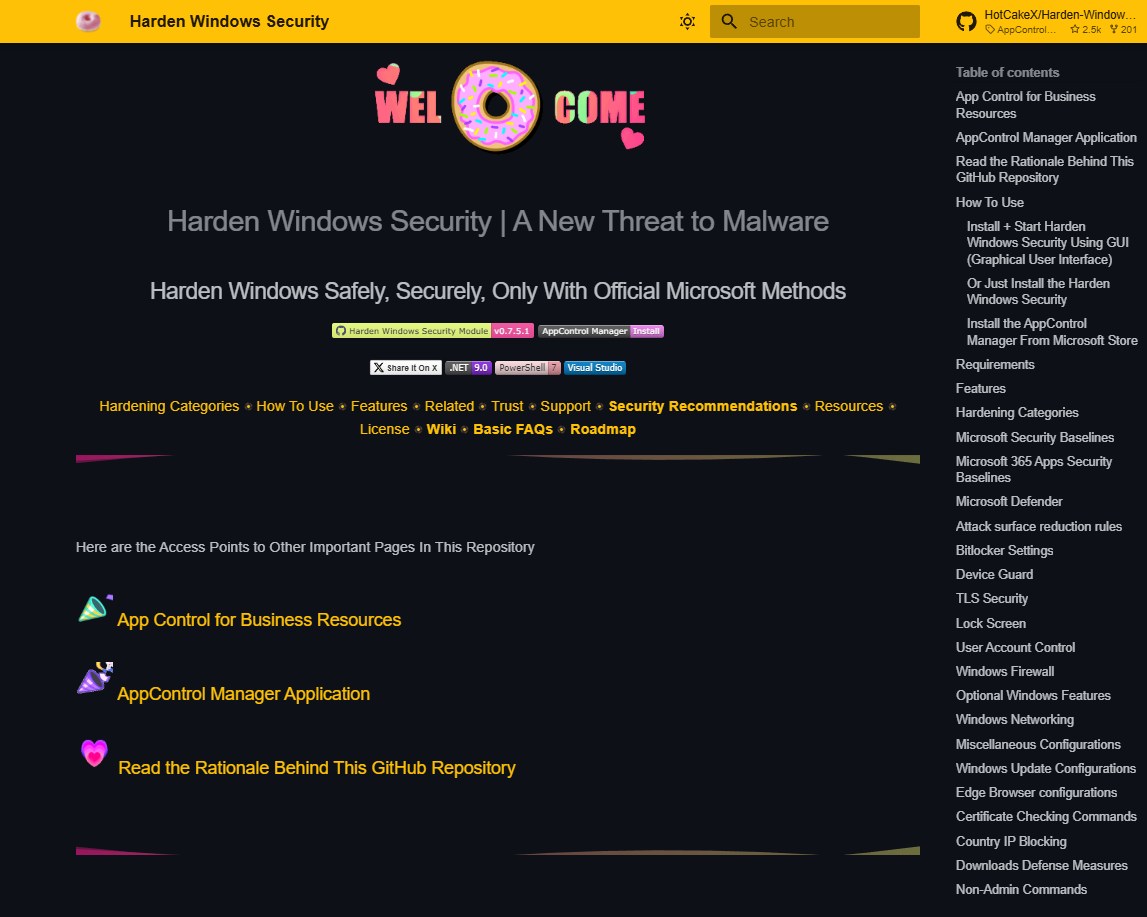Toggle the light/dark theme sun icon

tap(687, 21)
